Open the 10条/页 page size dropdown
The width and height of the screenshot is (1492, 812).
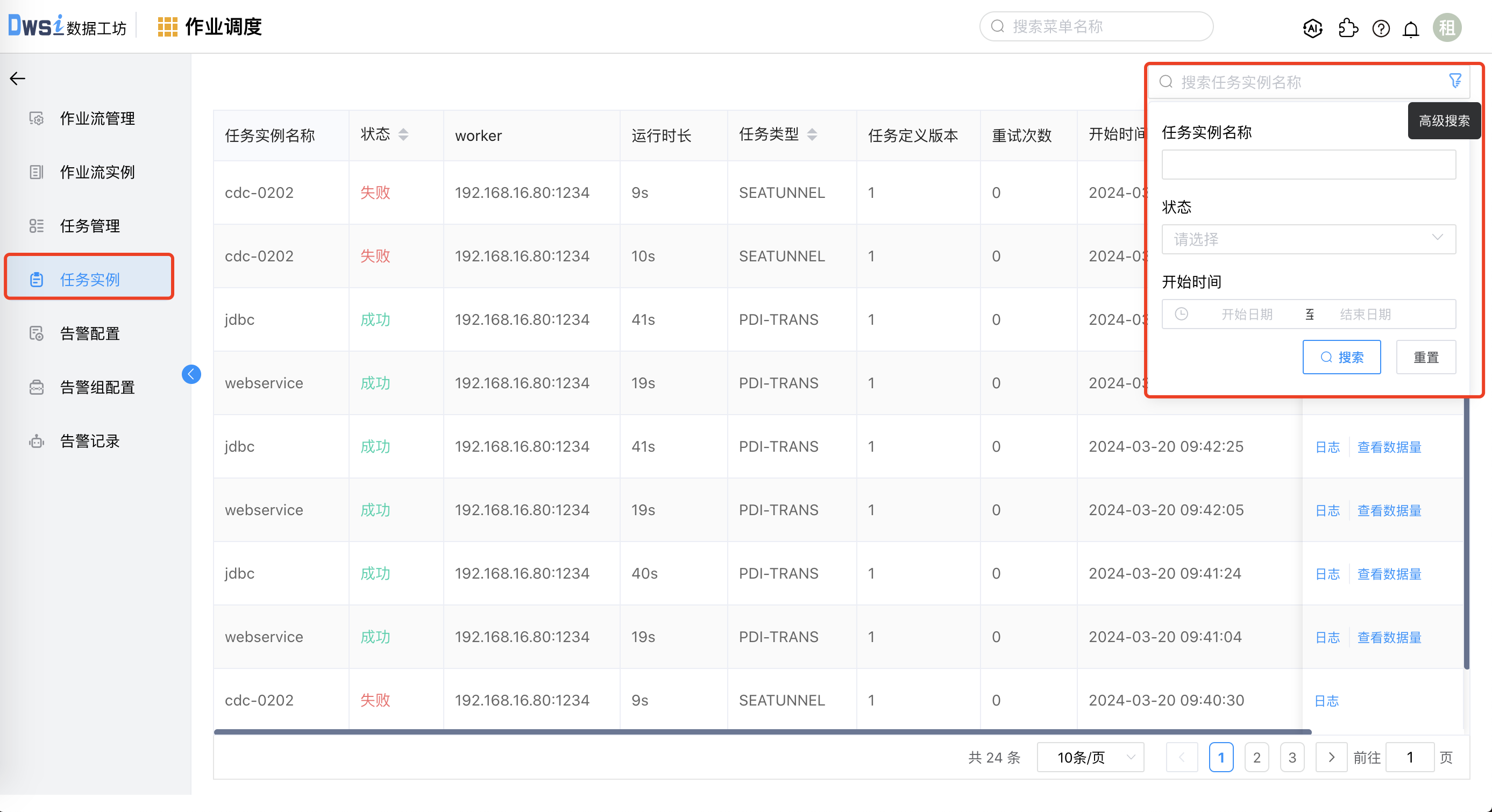pos(1090,757)
